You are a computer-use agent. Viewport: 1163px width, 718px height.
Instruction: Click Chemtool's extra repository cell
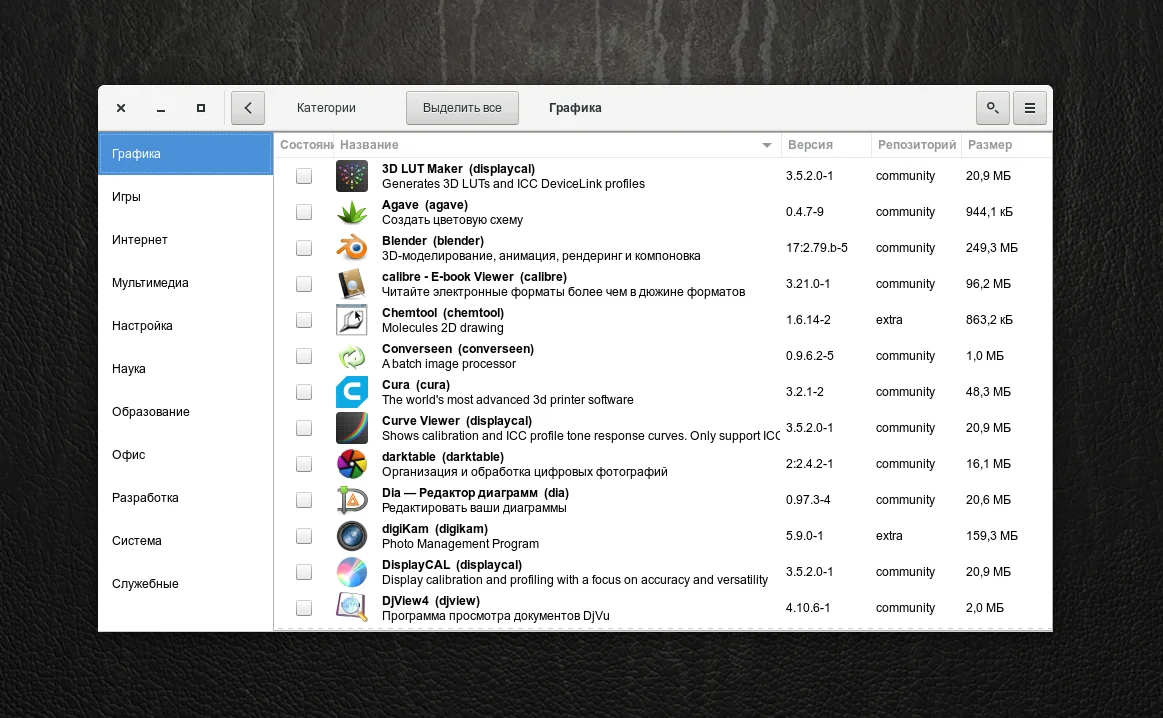tap(889, 320)
